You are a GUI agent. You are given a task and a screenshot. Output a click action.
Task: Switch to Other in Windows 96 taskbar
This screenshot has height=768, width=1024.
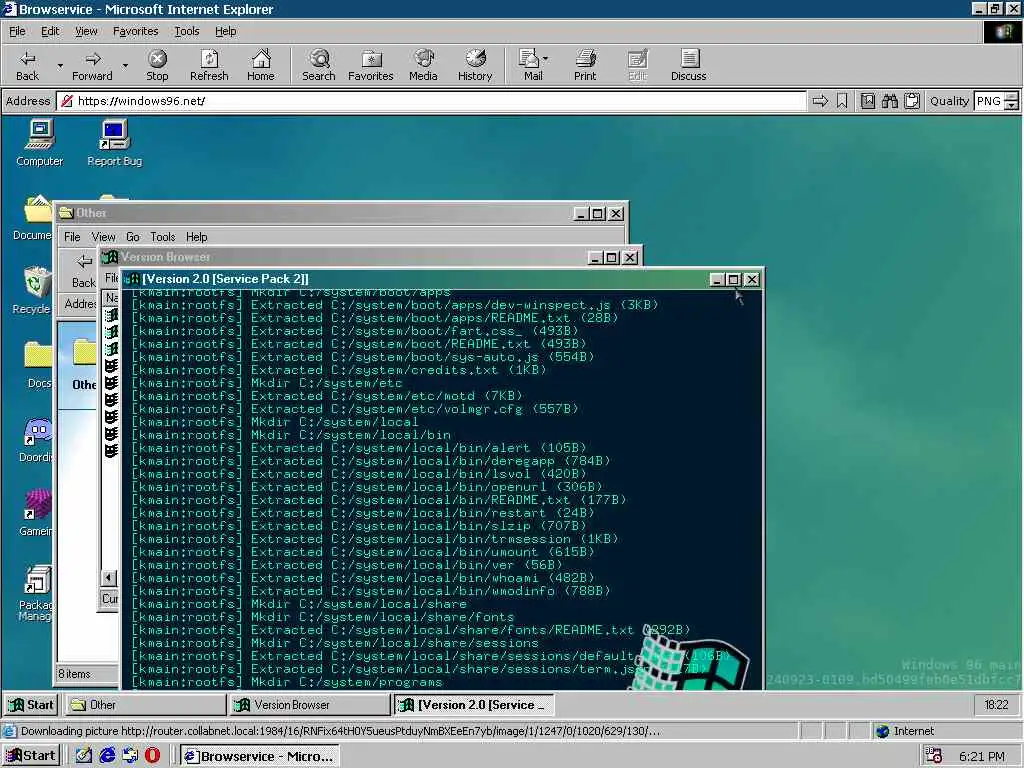point(145,705)
